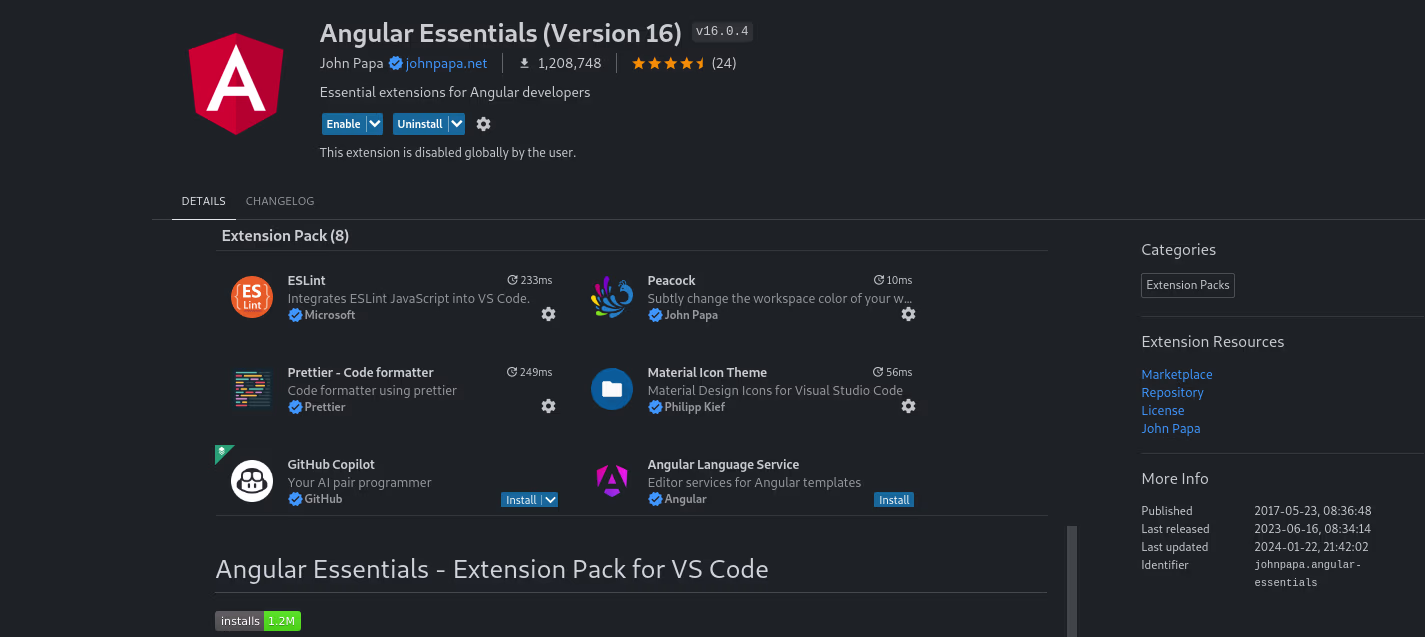Viewport: 1425px width, 637px height.
Task: Switch to the CHANGELOG tab
Action: [x=280, y=201]
